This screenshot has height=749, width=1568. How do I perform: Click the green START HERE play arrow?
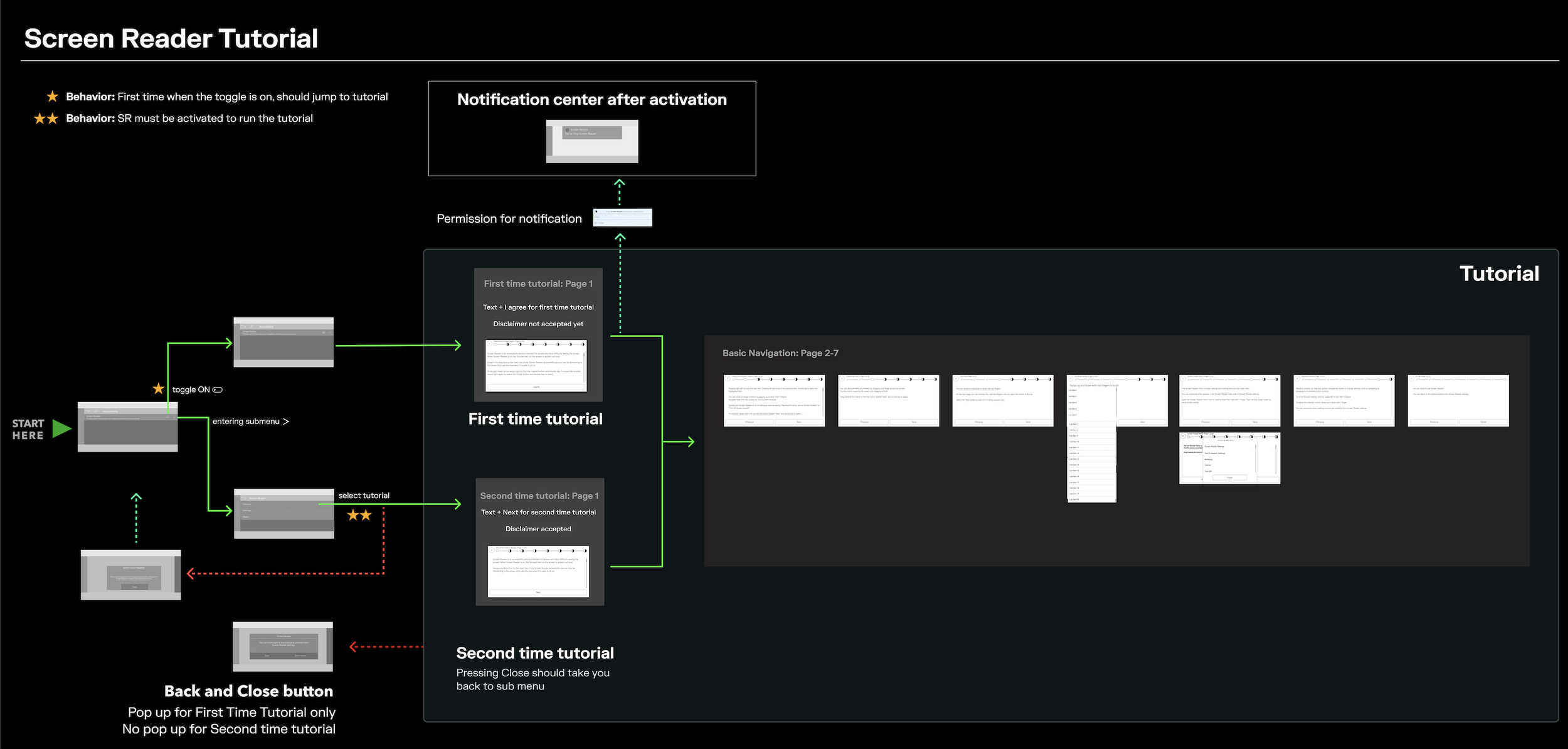coord(61,428)
